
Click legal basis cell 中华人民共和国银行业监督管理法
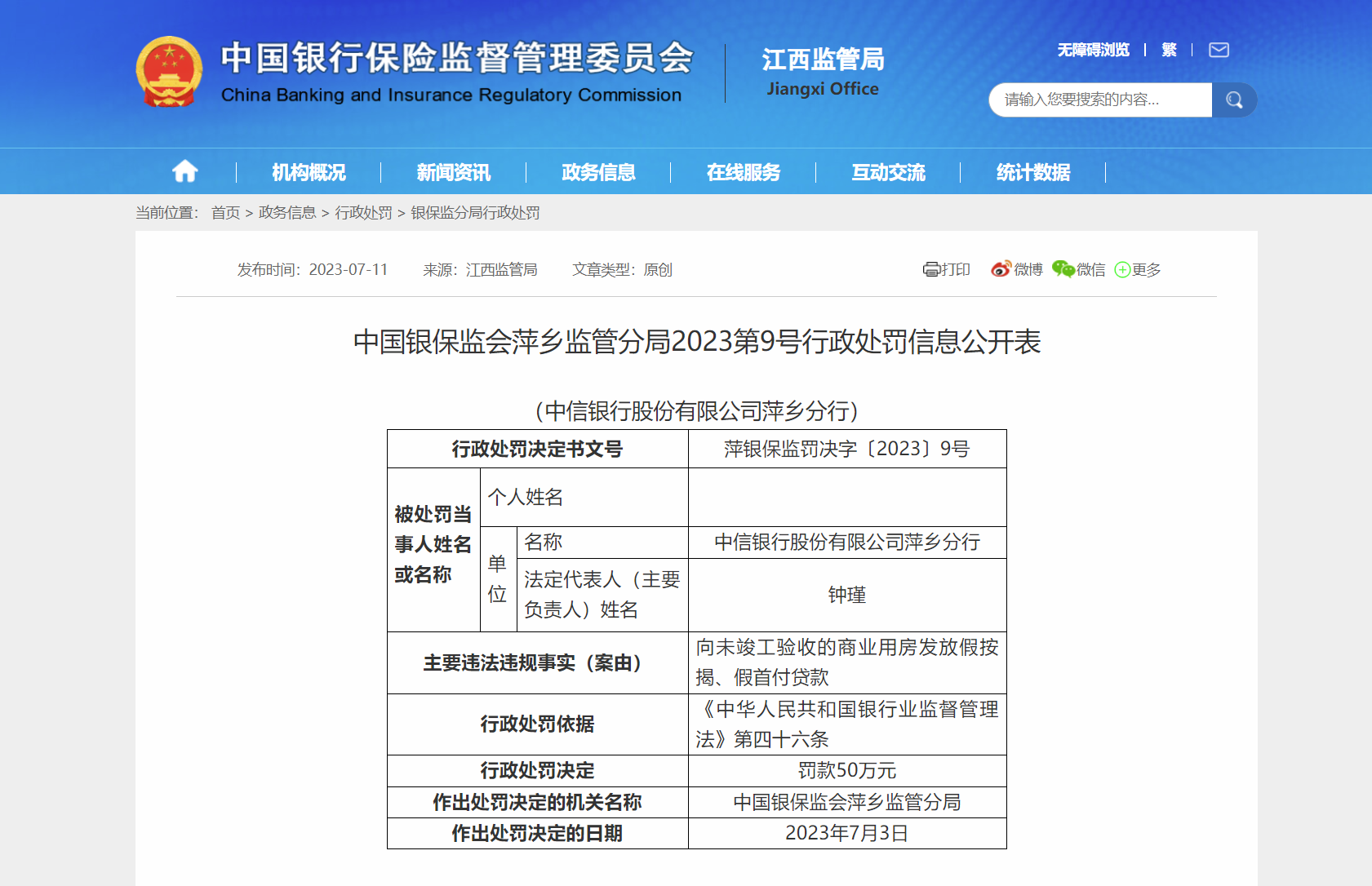pos(847,724)
